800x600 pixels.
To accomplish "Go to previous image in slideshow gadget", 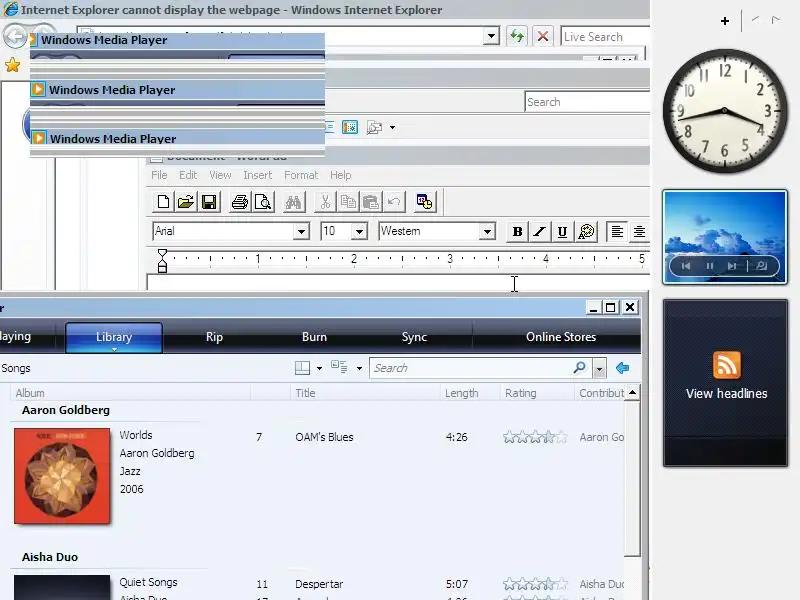I will (686, 266).
